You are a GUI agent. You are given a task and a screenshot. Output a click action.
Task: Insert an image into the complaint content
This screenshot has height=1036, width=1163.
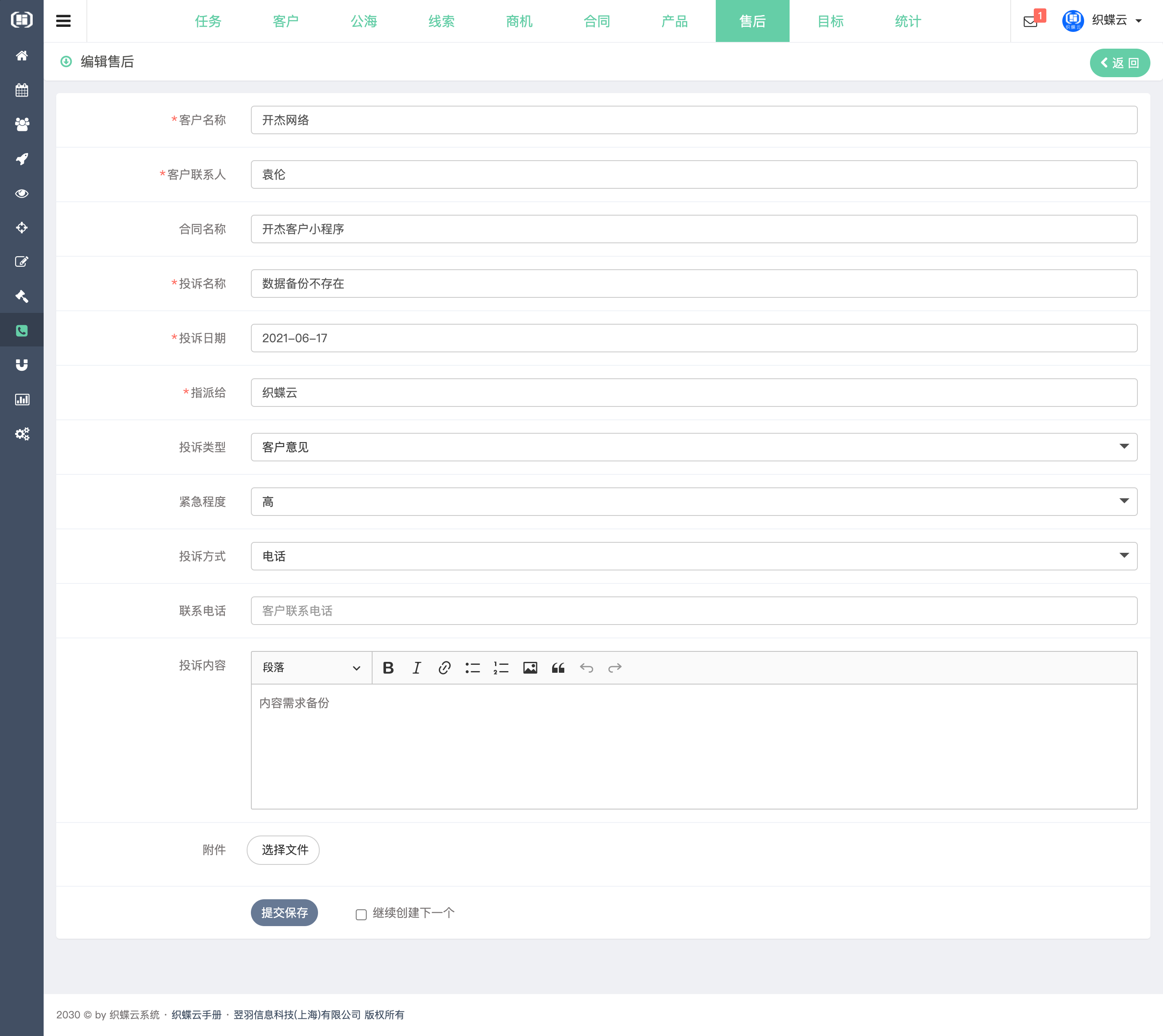point(530,668)
